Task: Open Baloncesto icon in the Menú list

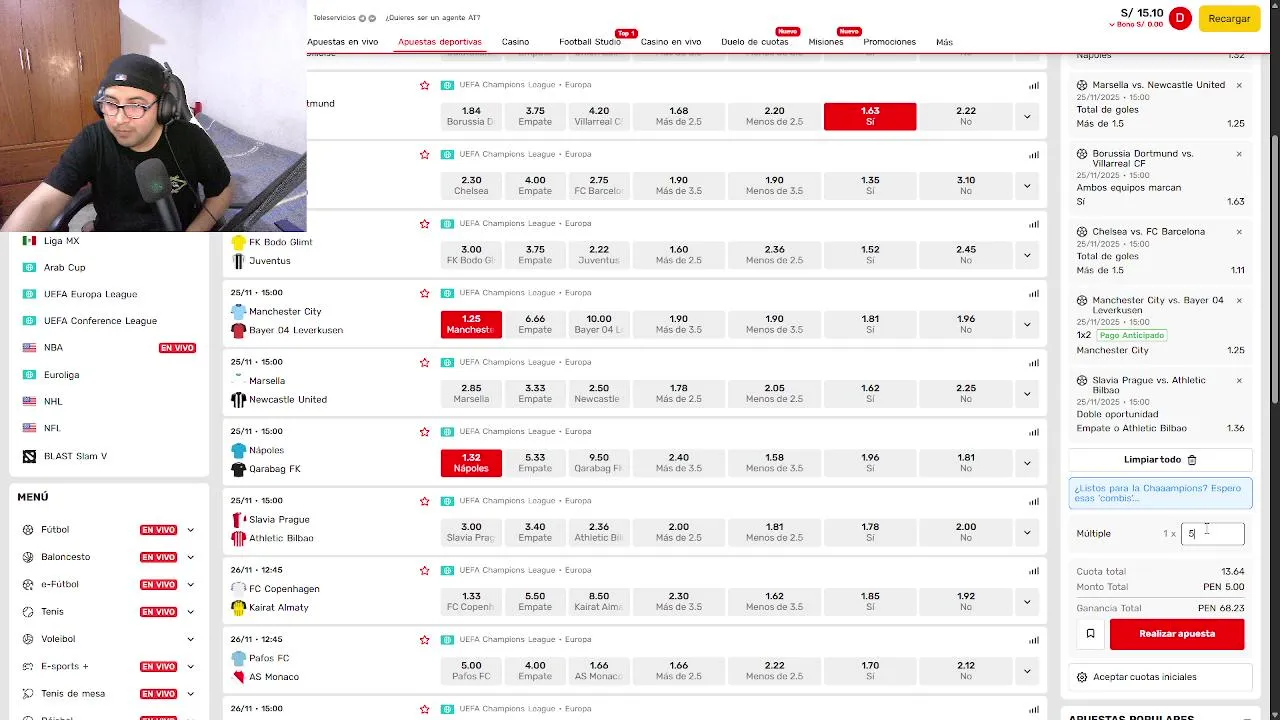Action: [28, 557]
